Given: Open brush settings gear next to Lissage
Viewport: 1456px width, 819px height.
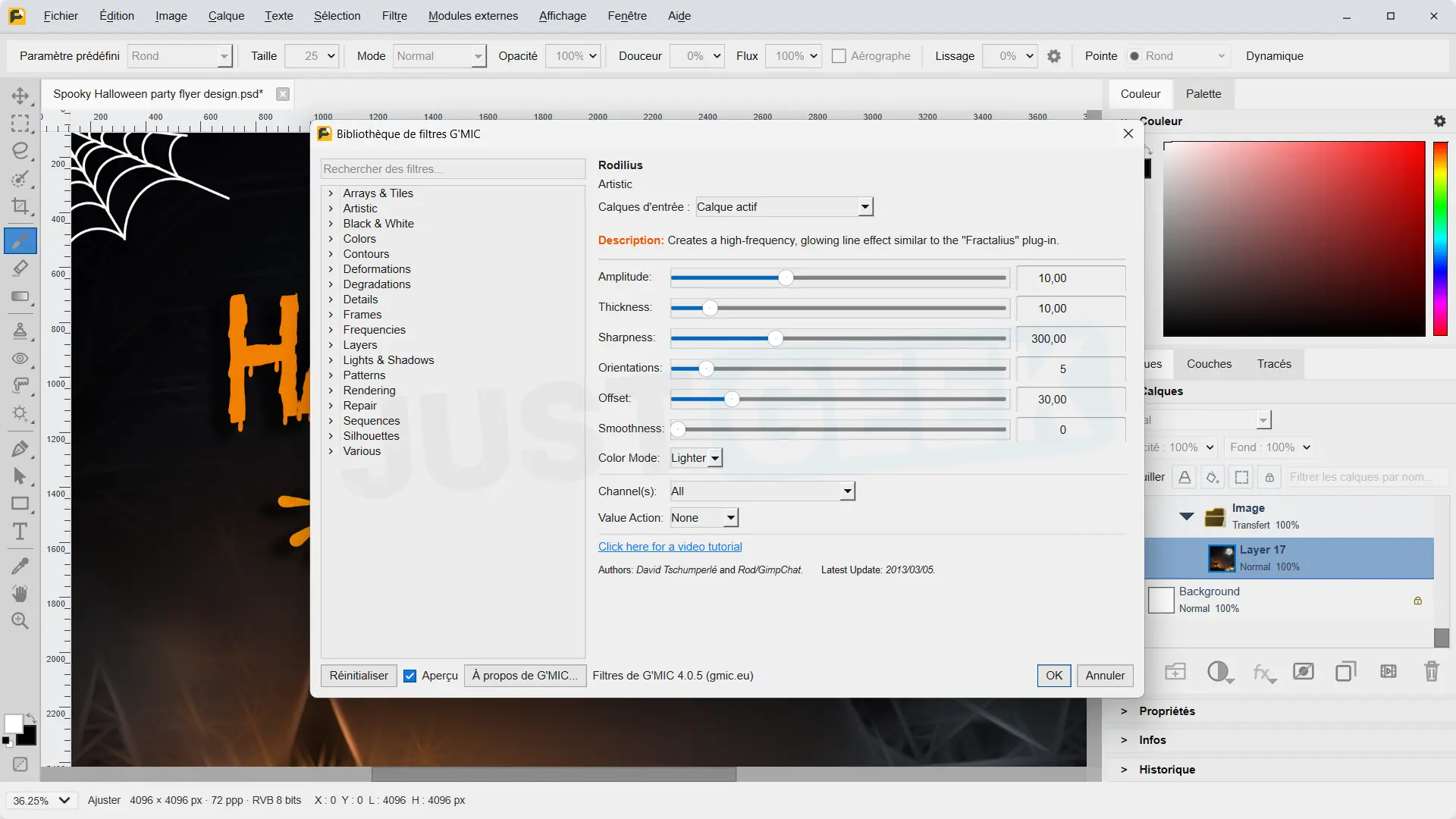Looking at the screenshot, I should coord(1054,56).
